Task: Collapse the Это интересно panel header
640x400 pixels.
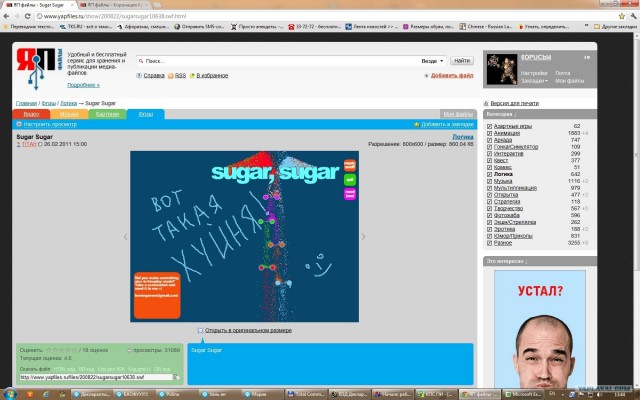Action: coord(540,261)
